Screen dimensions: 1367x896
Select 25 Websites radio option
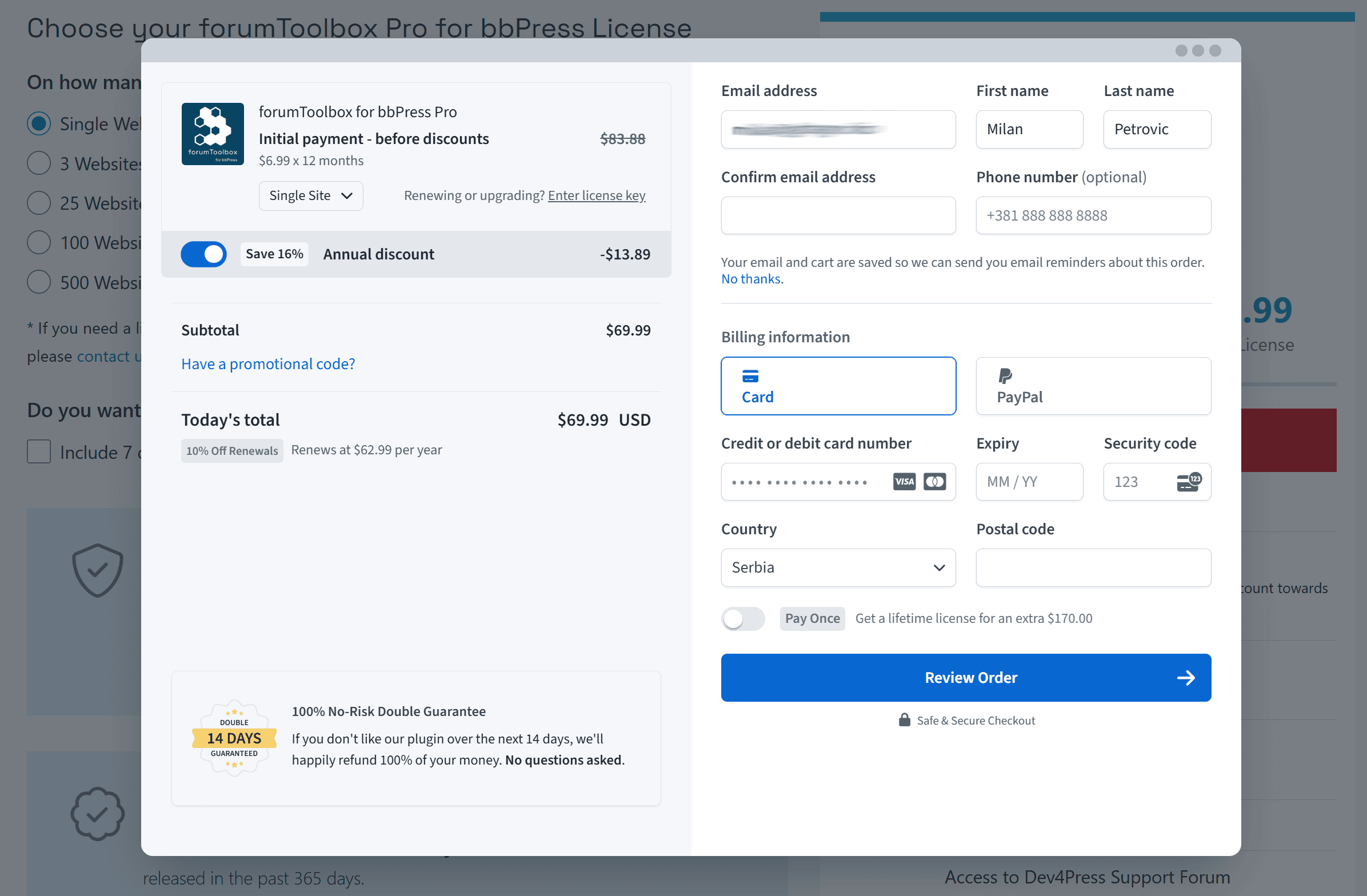39,203
